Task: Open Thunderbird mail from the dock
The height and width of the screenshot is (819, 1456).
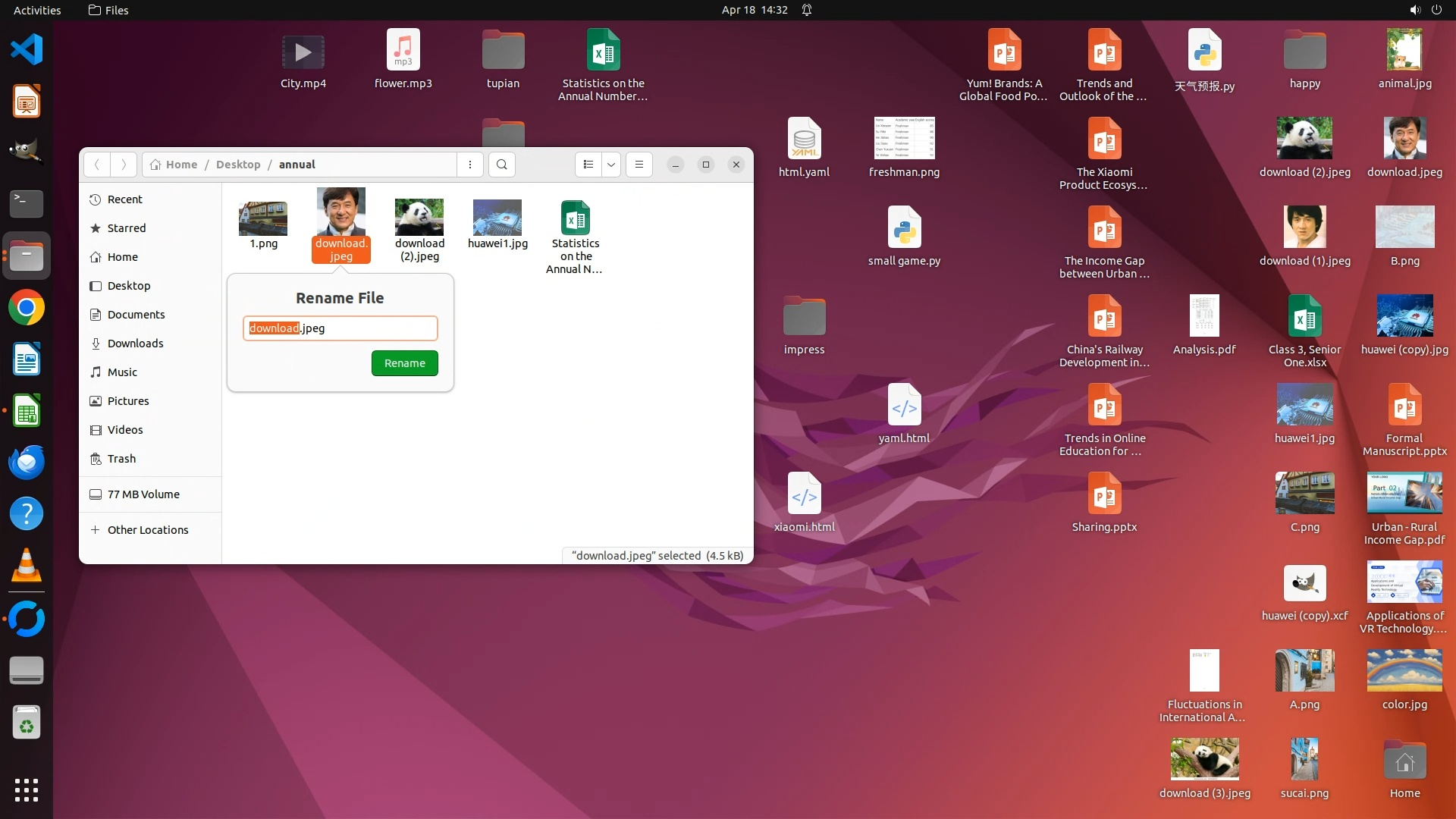Action: [x=27, y=462]
